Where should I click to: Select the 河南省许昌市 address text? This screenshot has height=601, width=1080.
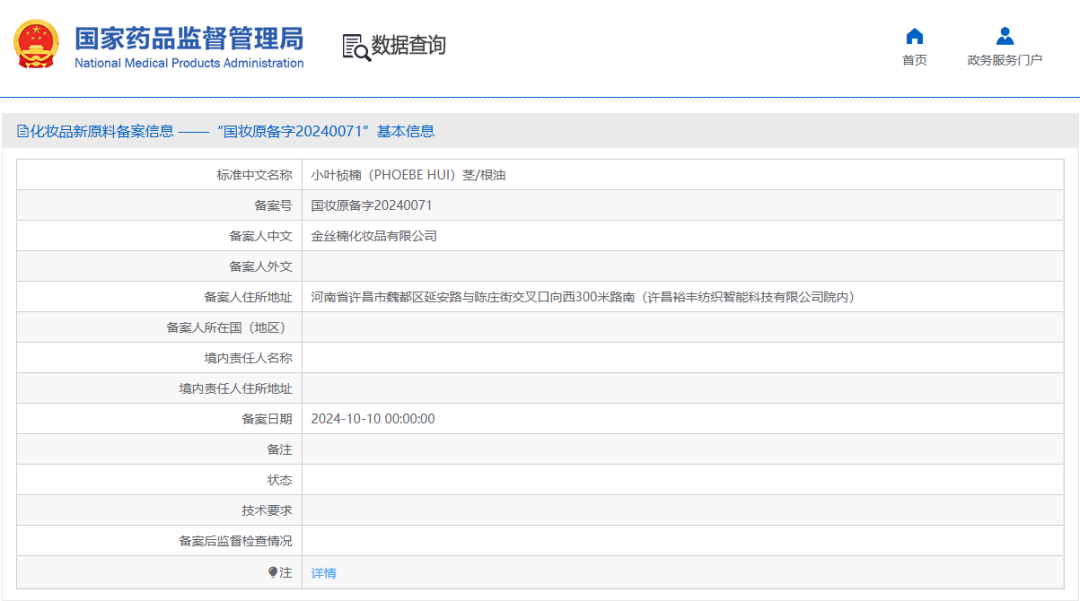coord(583,297)
